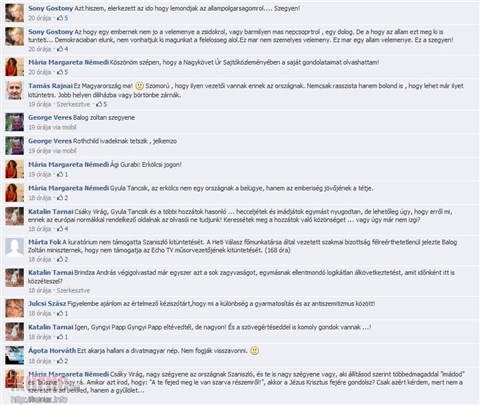
Task: Click the Szerkesztve label on Tamás Rajnai's comment
Action: click(73, 104)
